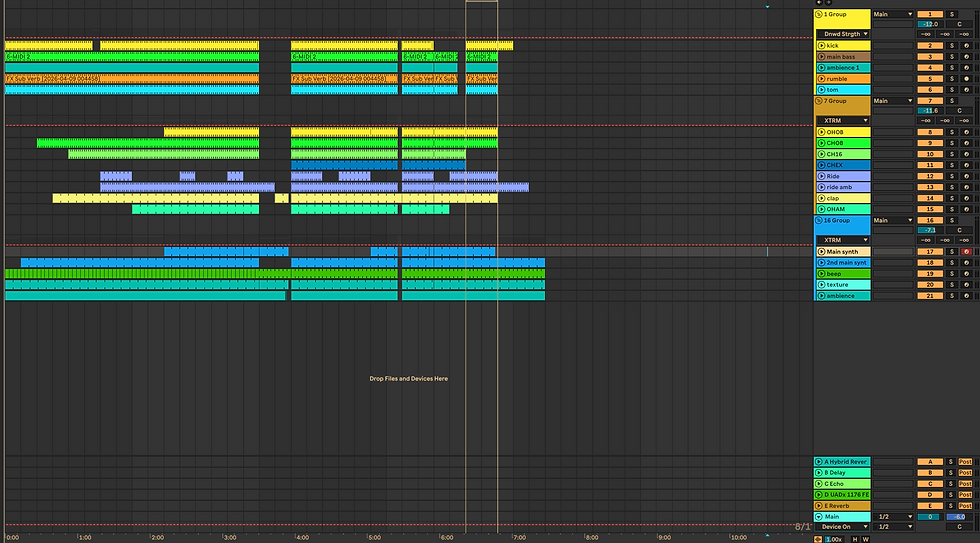This screenshot has width=980, height=543.
Task: Solo the E Reverb return track
Action: (951, 506)
